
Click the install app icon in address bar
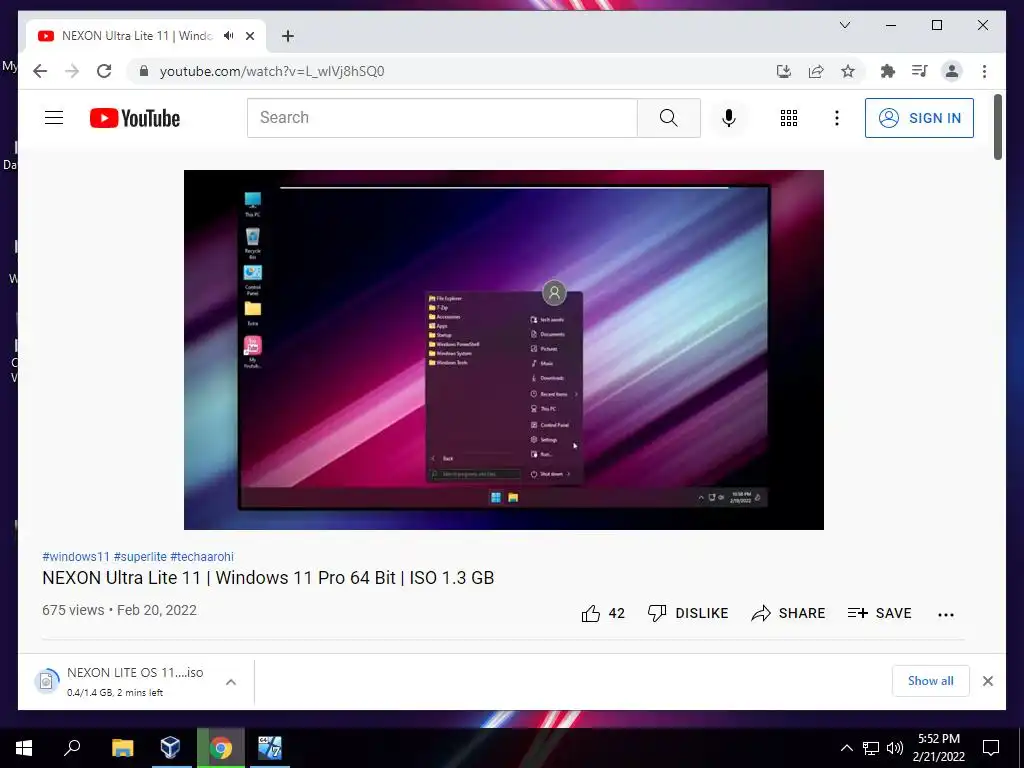[x=784, y=71]
